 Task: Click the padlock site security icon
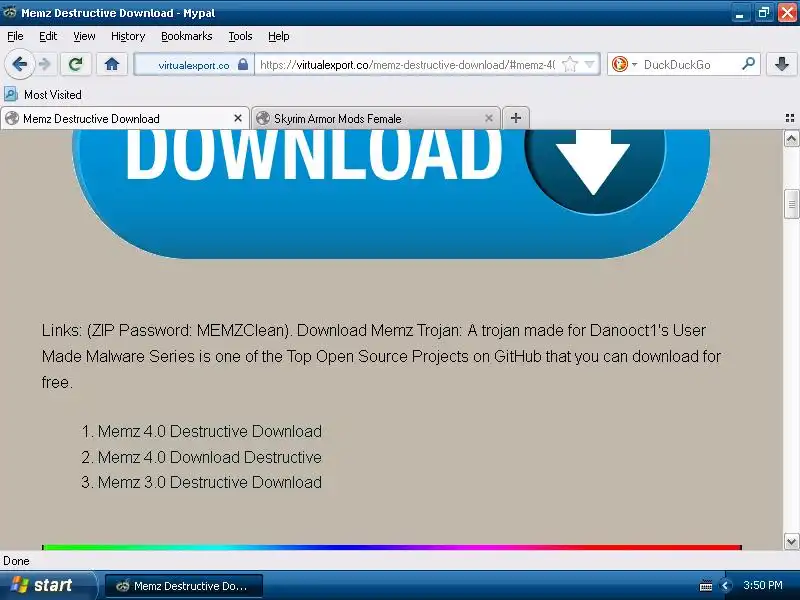[243, 64]
